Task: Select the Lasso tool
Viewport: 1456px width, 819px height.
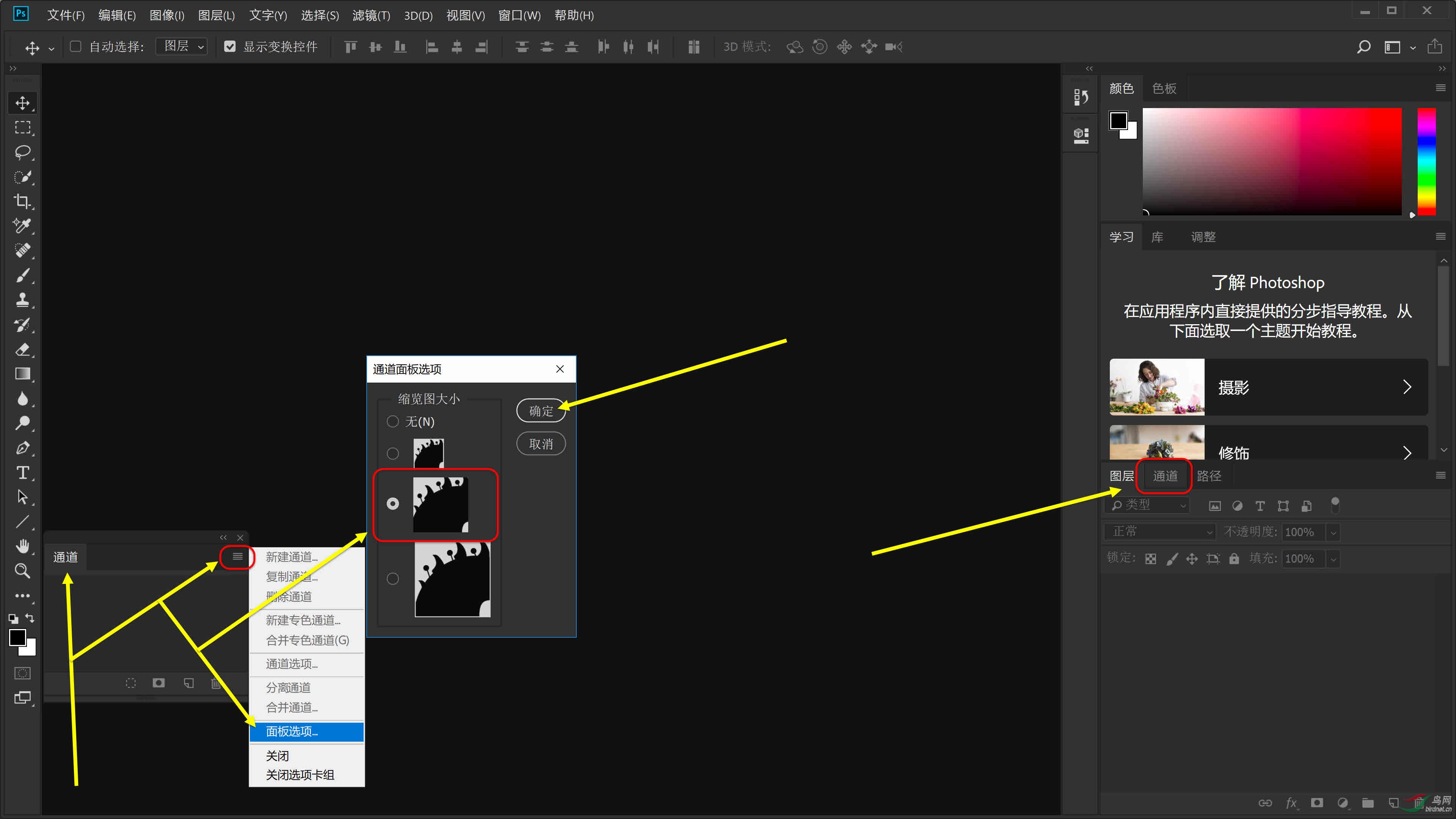Action: click(x=22, y=152)
